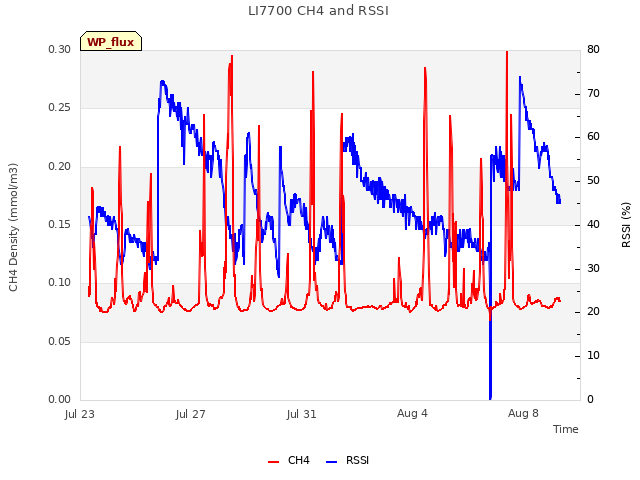Click the Aug 4 date tick label
The height and width of the screenshot is (480, 640).
point(412,413)
